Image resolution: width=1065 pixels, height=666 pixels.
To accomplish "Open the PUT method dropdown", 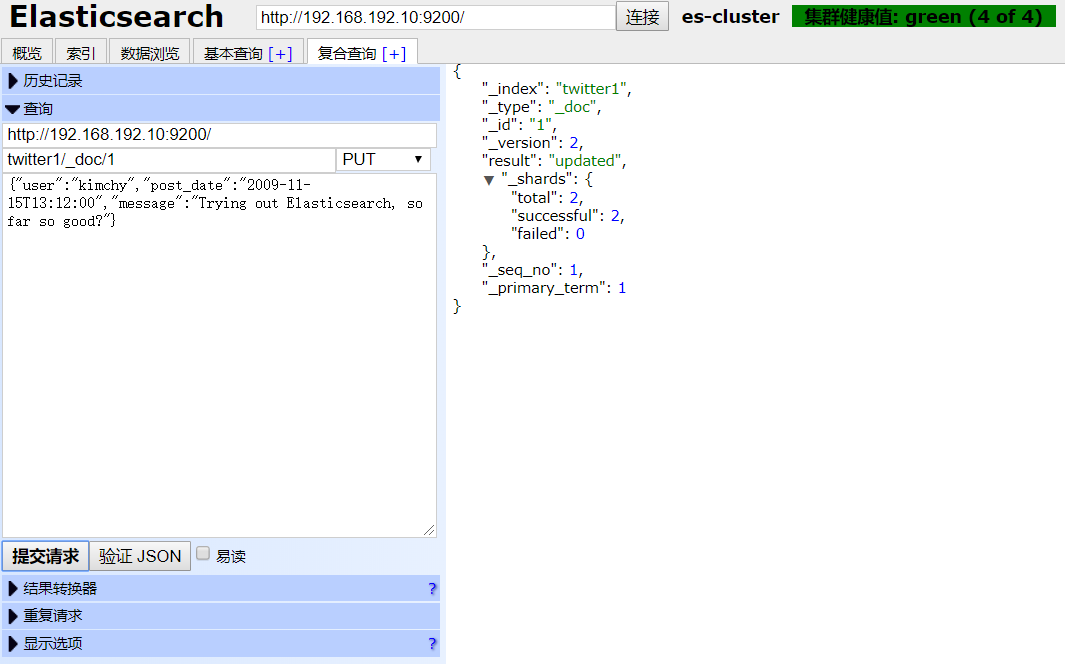I will click(383, 160).
